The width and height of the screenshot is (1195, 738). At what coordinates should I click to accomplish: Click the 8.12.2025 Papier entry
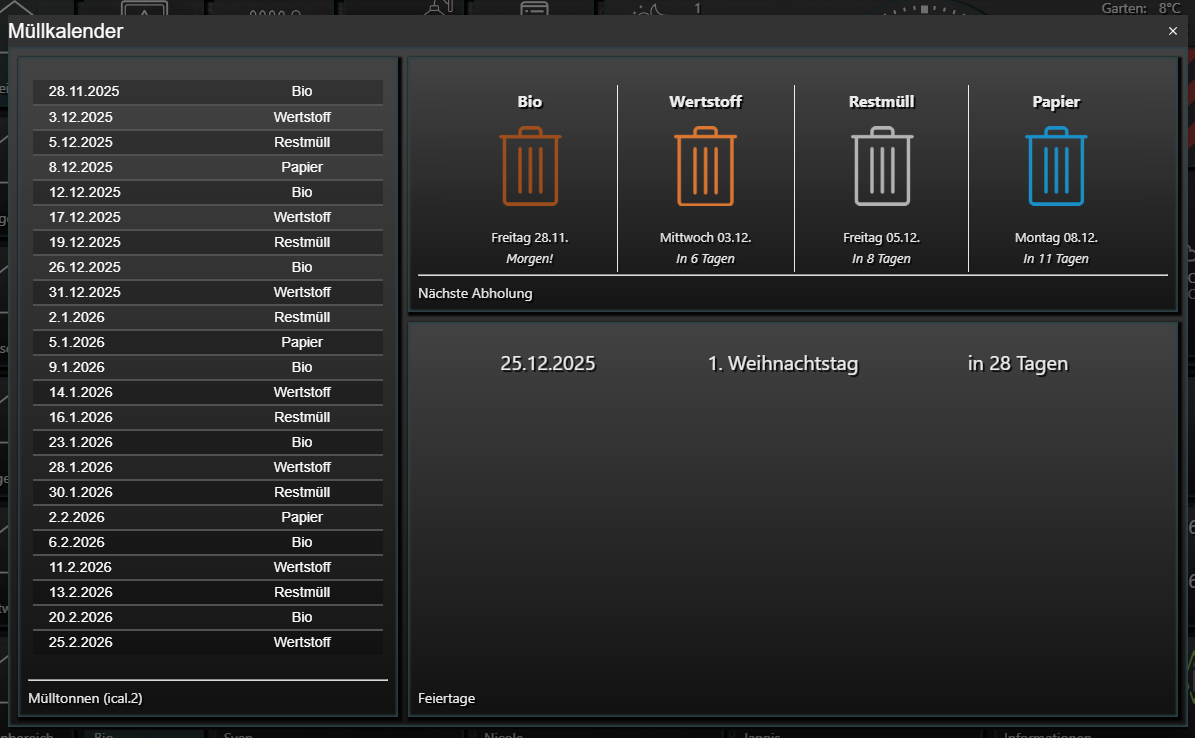(208, 167)
